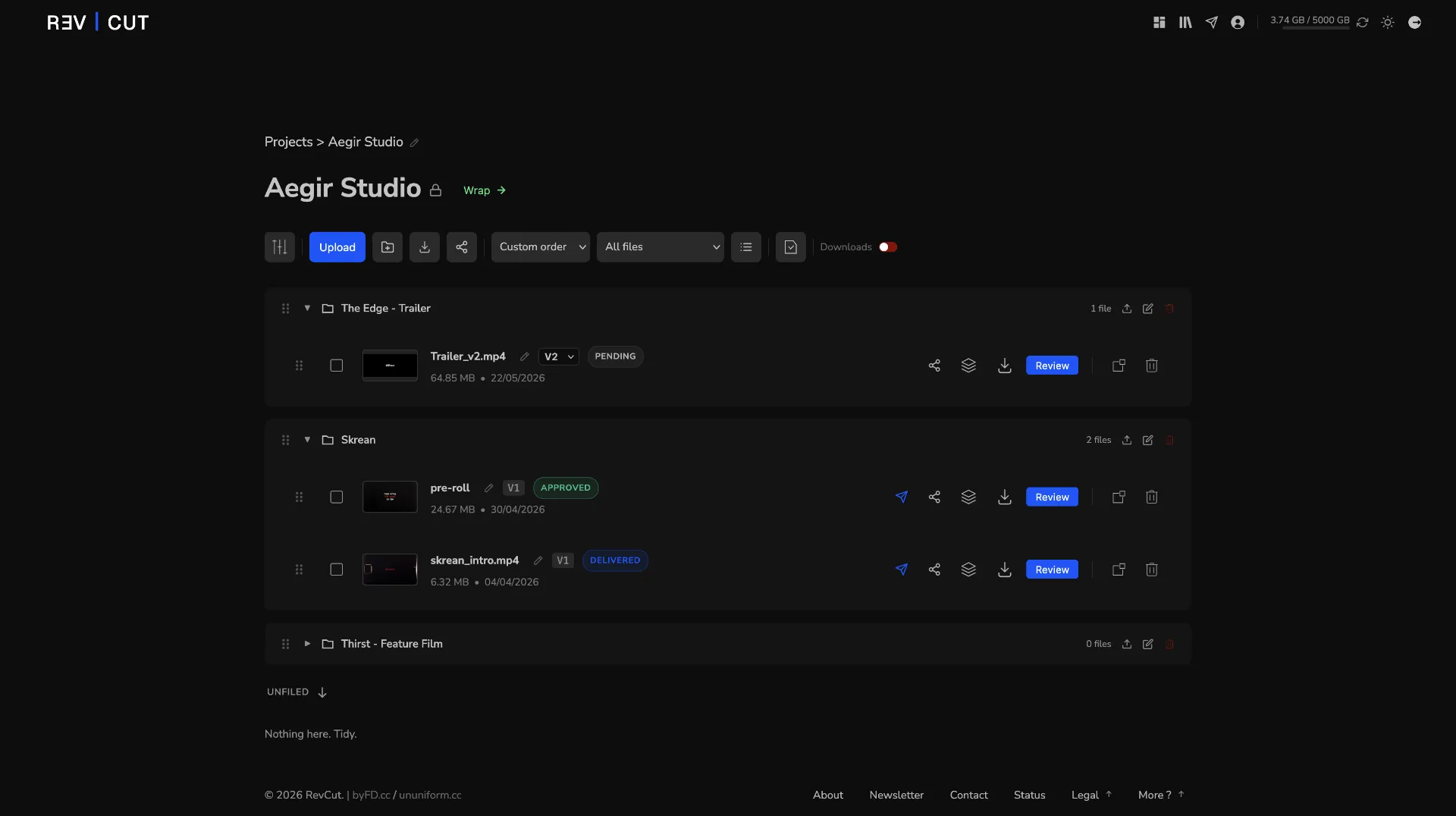Move Trailer_v2.mp4 with move icon
The image size is (1456, 816).
(1119, 366)
